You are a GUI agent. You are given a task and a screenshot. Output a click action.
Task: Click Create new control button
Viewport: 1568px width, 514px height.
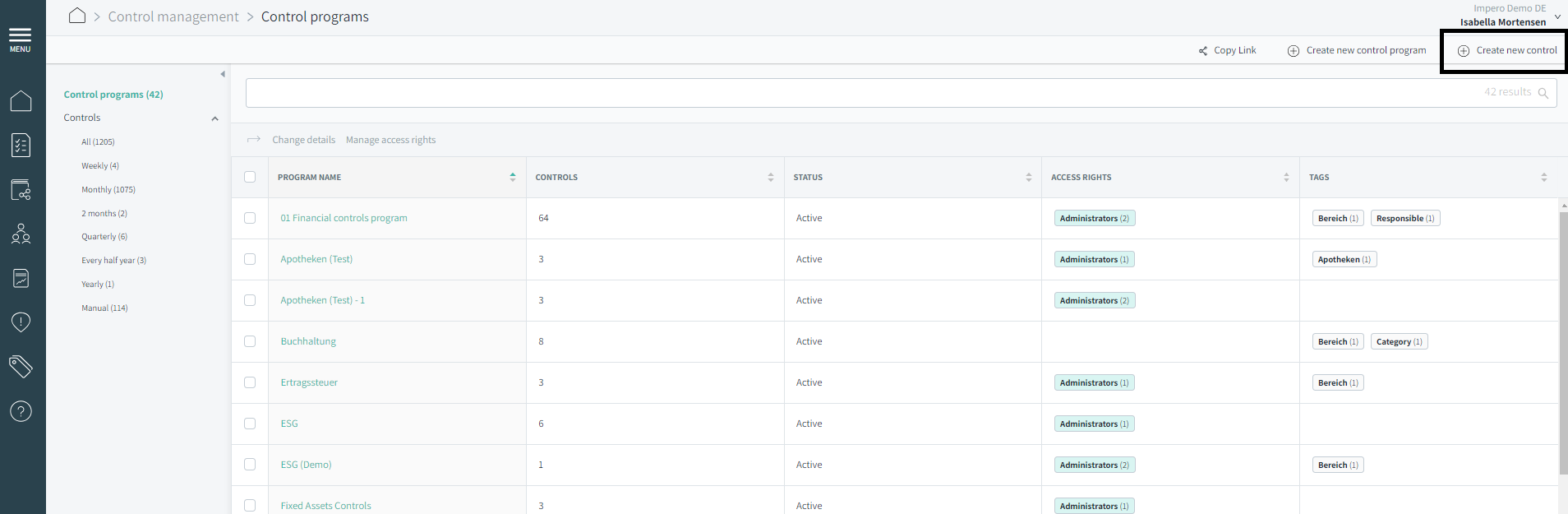(1508, 51)
